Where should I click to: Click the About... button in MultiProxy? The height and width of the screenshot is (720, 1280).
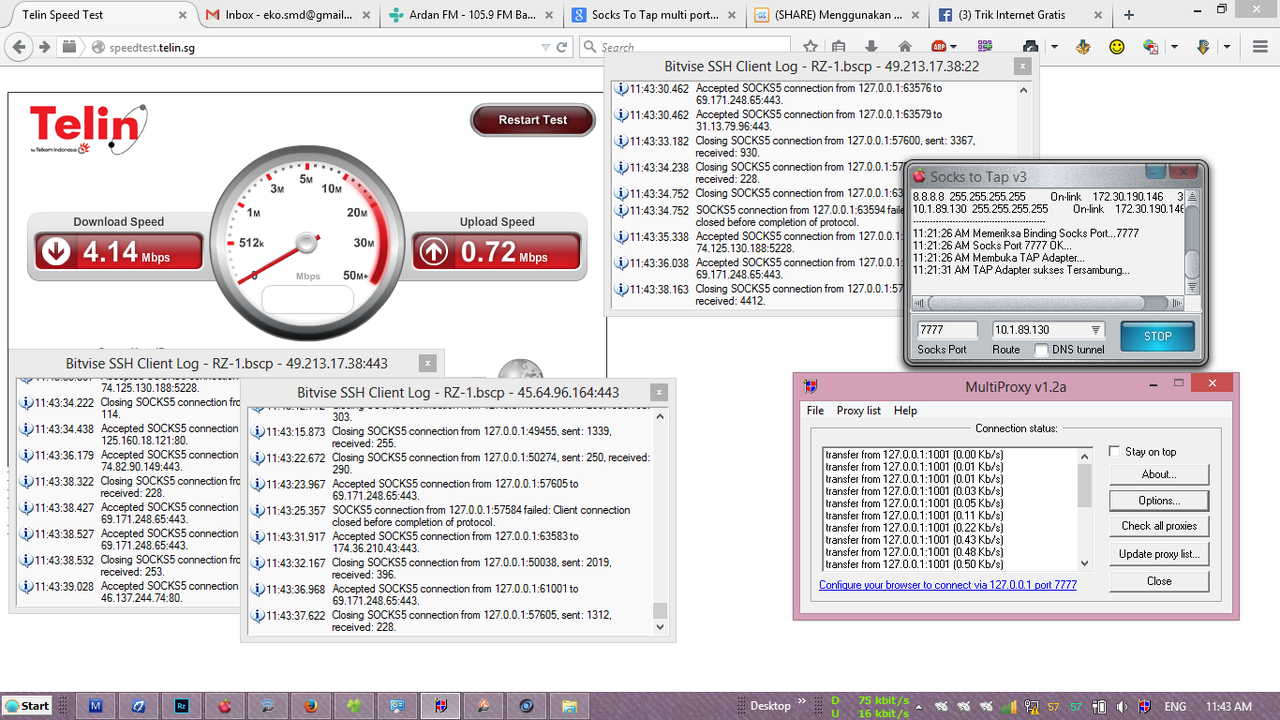(x=1159, y=474)
